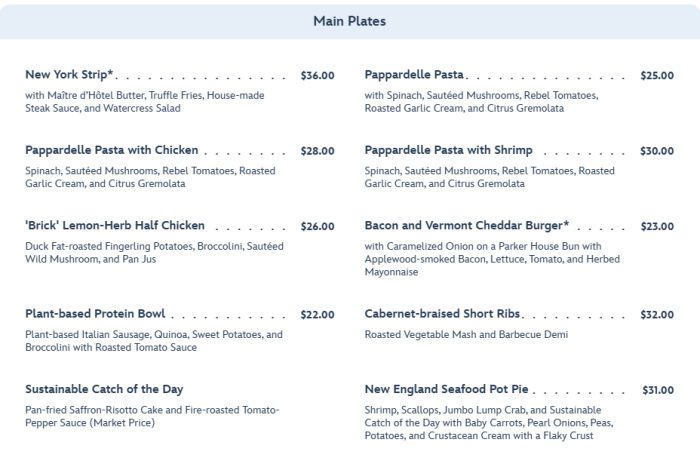The height and width of the screenshot is (464, 700).
Task: Select Pappardelle Pasta with Shrimp
Action: pyautogui.click(x=449, y=150)
